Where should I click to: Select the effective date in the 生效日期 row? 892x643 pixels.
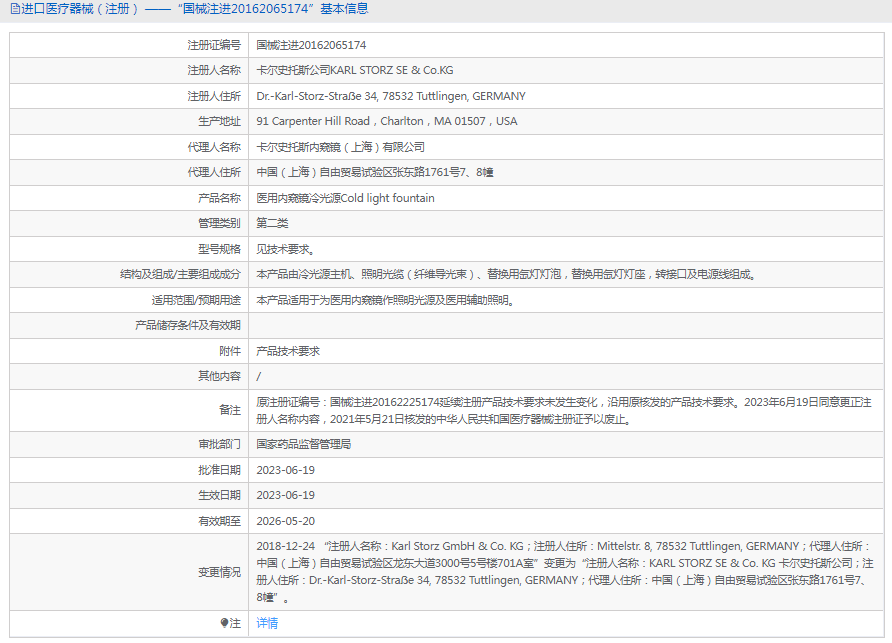pyautogui.click(x=286, y=495)
